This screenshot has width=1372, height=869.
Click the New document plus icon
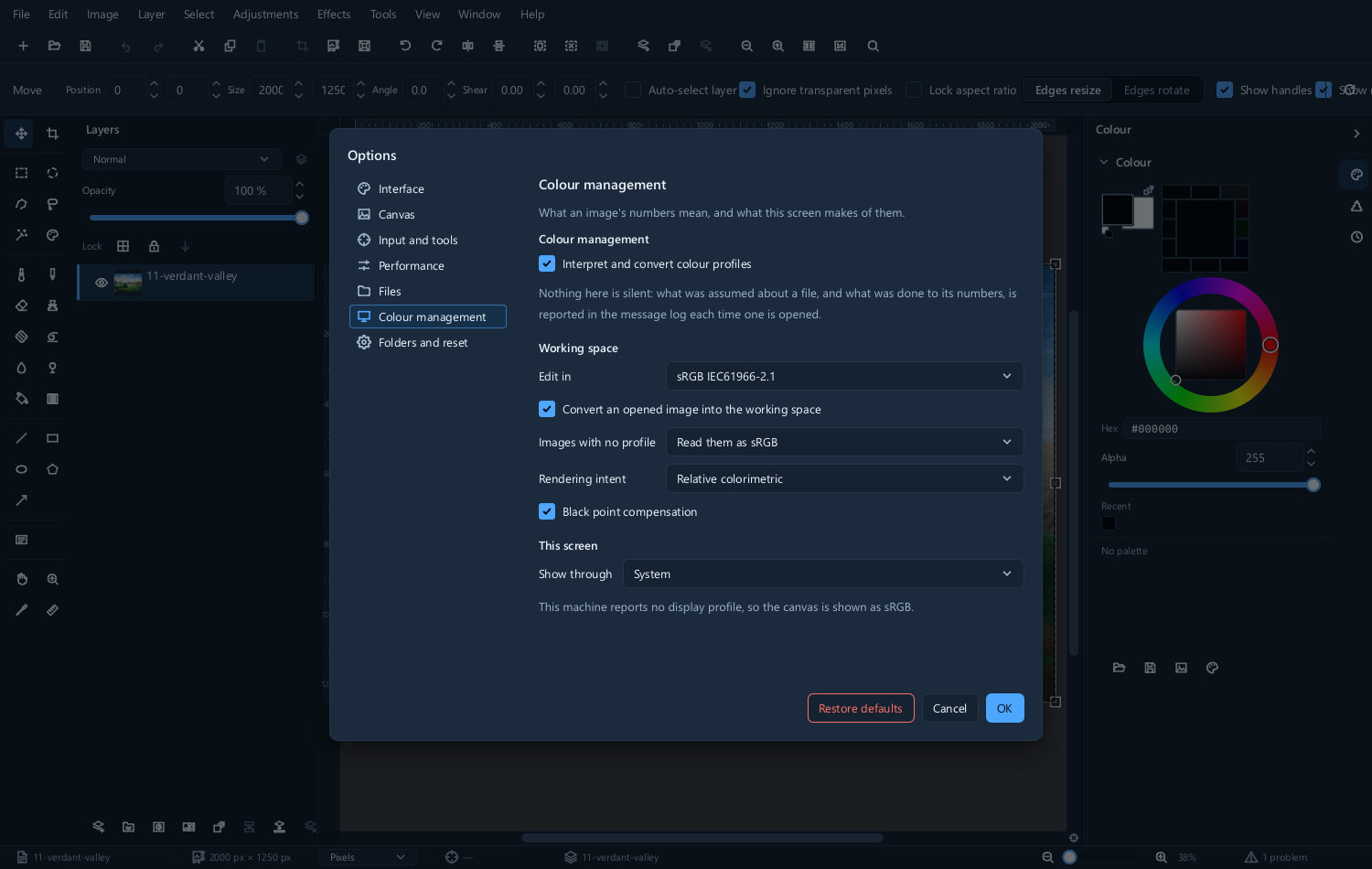pyautogui.click(x=23, y=46)
